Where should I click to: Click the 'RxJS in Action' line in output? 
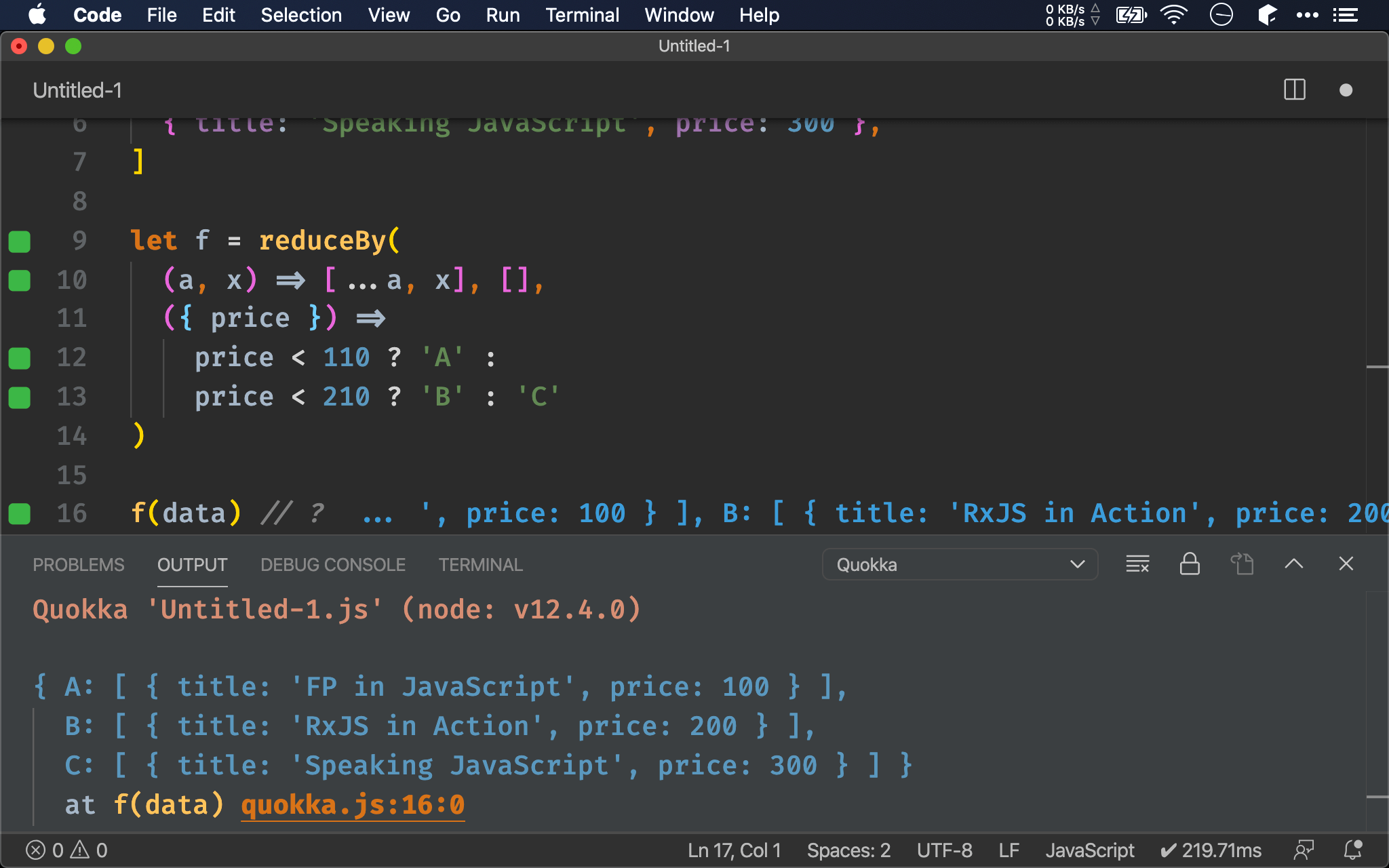tap(439, 726)
